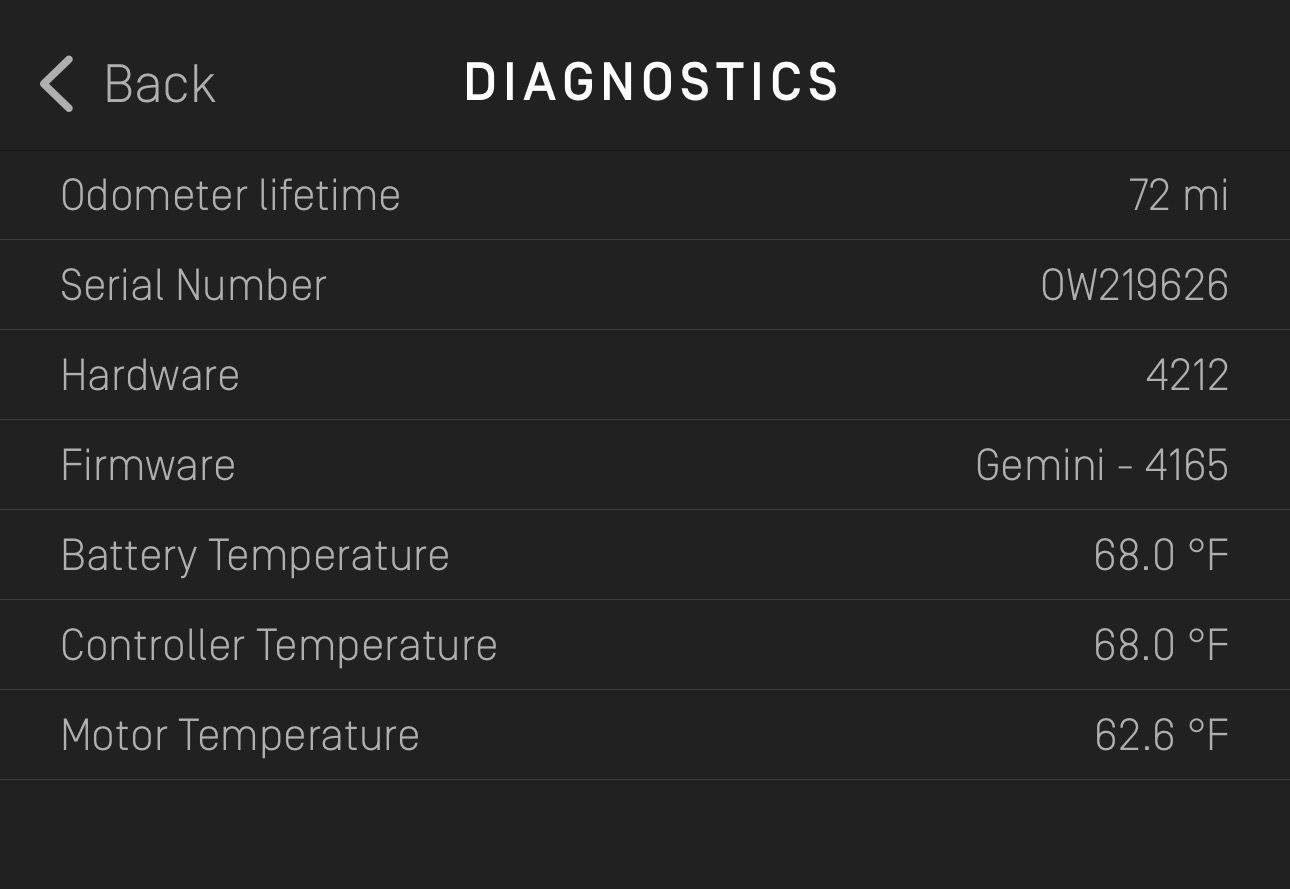Tap the back chevron arrow icon
The image size is (1290, 889).
coord(57,83)
